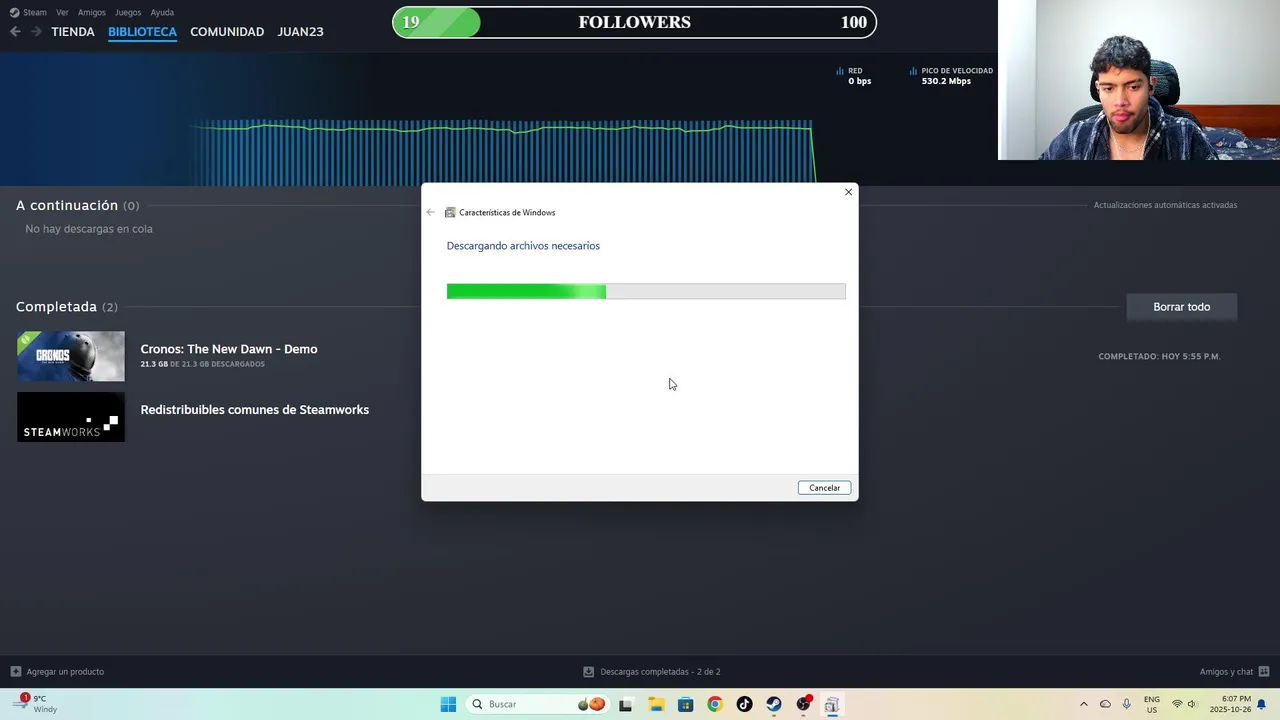Screen dimensions: 1280x720
Task: Open Task View in the taskbar
Action: pos(626,704)
